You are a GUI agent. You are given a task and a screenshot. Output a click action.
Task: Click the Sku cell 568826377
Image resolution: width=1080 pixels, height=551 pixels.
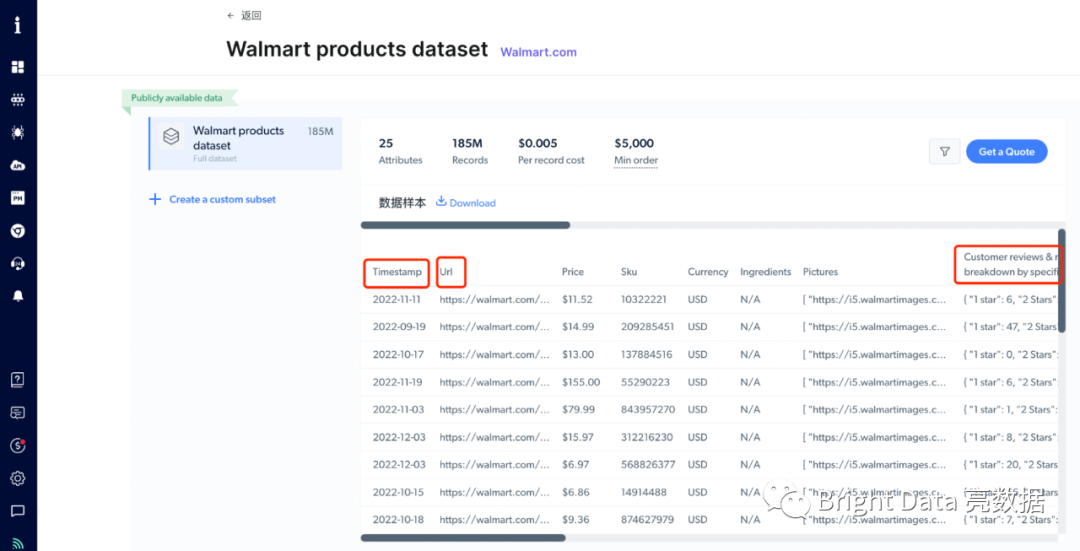click(648, 465)
